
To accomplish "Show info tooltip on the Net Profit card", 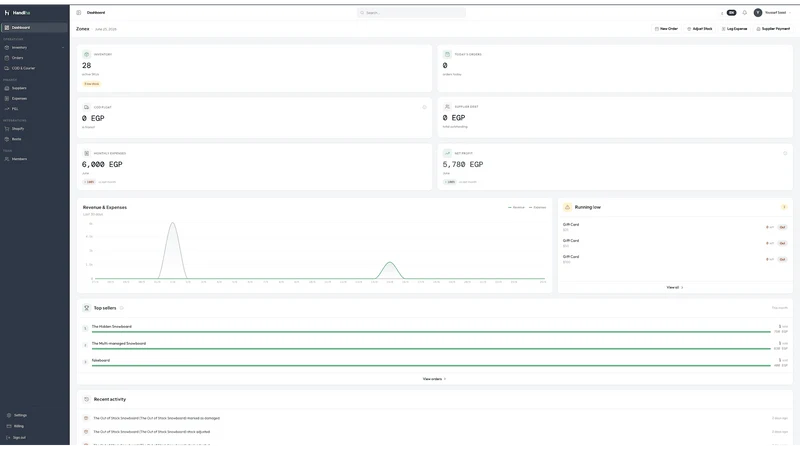I will 785,153.
